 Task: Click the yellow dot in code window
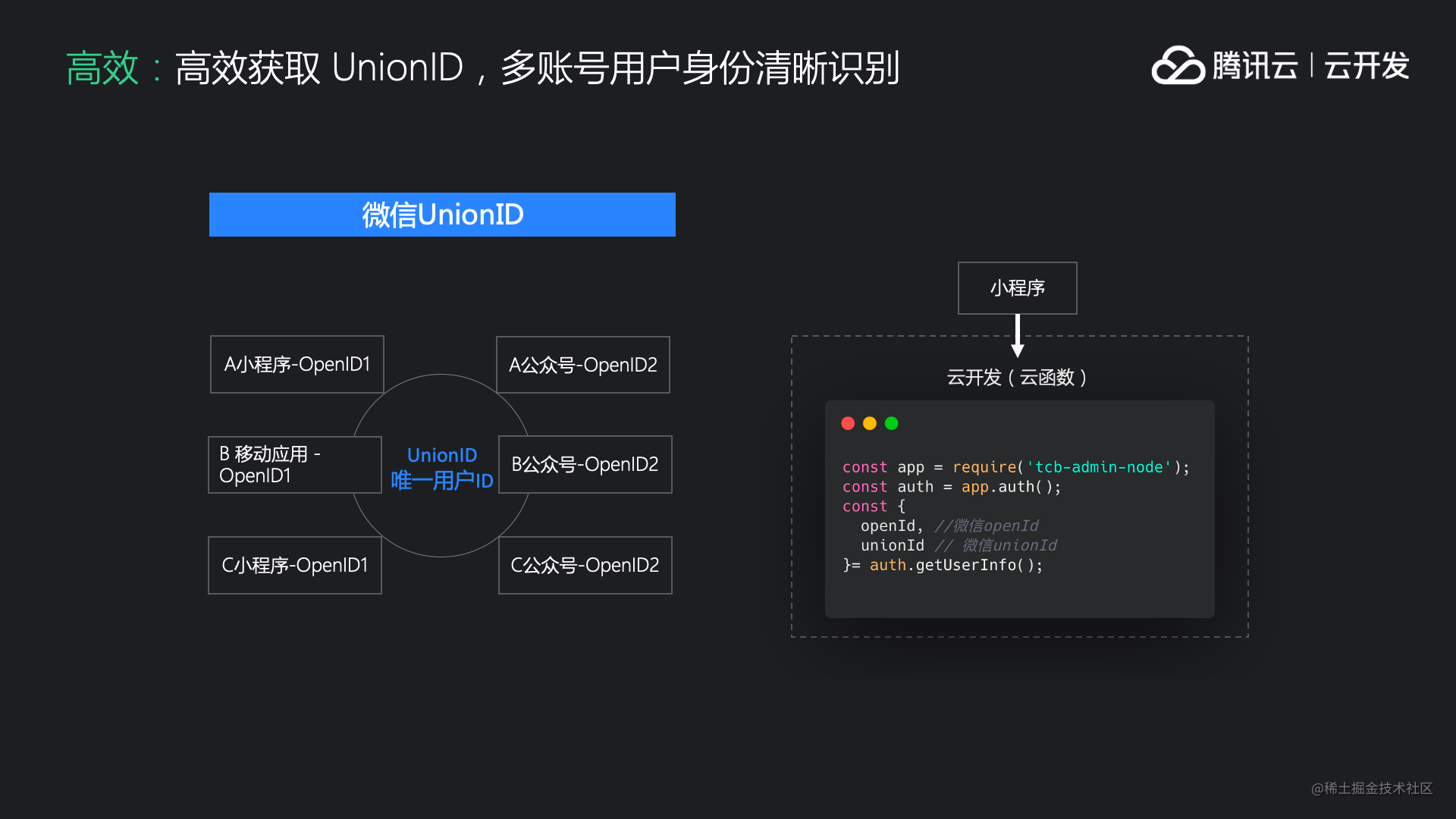coord(870,423)
